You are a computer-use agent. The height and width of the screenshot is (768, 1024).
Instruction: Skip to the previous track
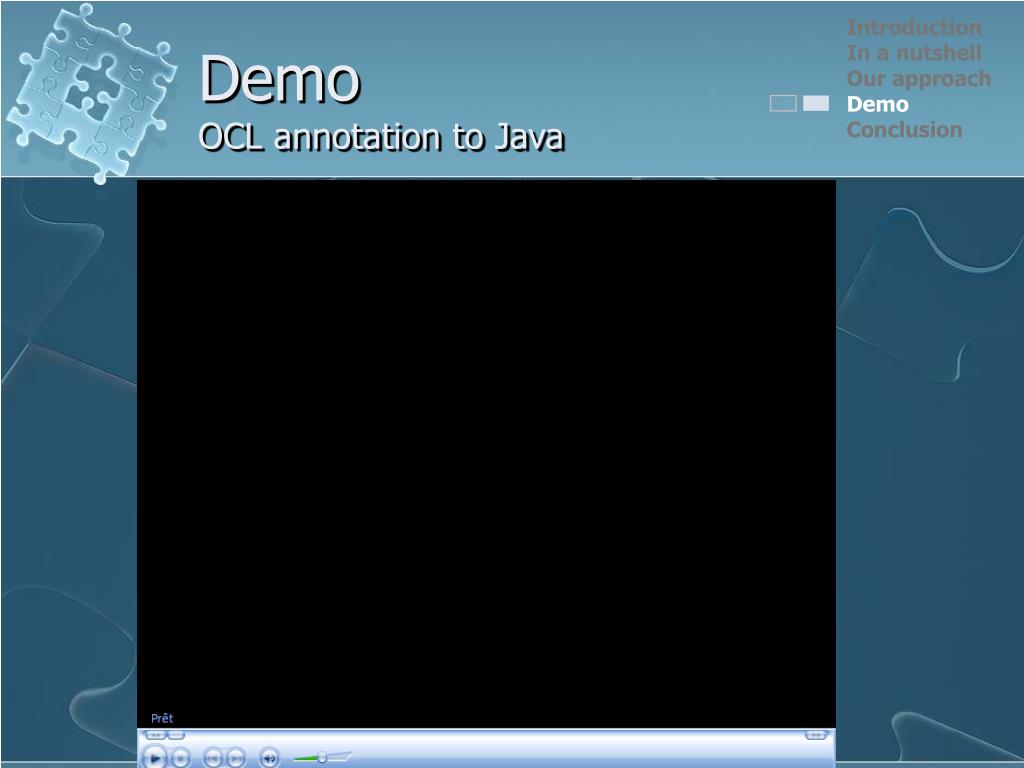point(213,758)
